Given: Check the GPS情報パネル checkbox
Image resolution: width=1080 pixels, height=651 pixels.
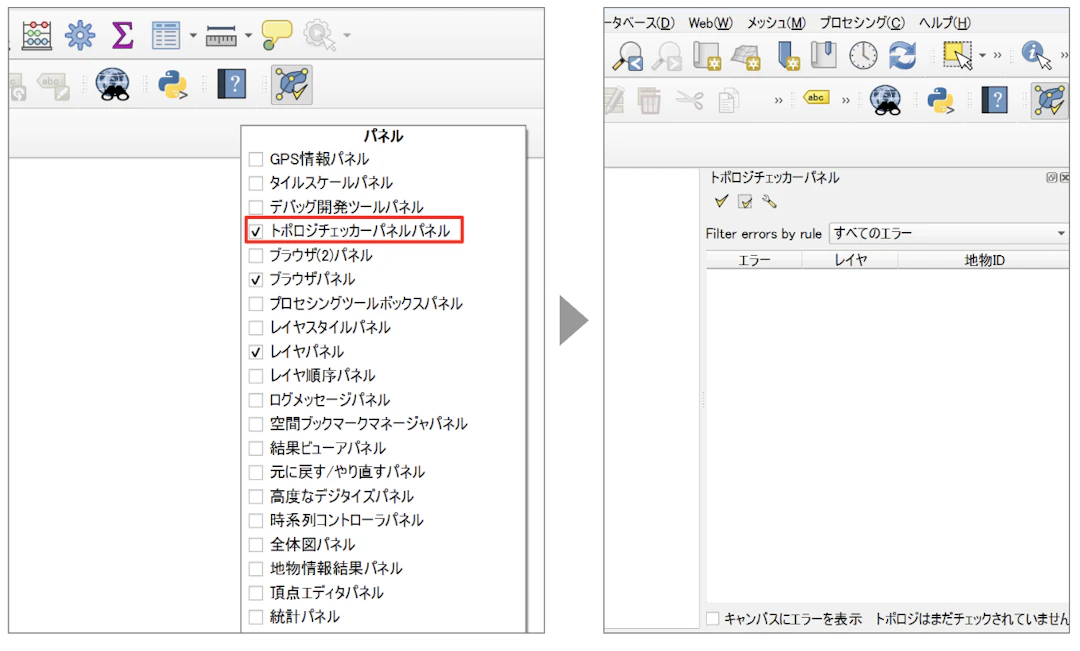Looking at the screenshot, I should pyautogui.click(x=256, y=159).
